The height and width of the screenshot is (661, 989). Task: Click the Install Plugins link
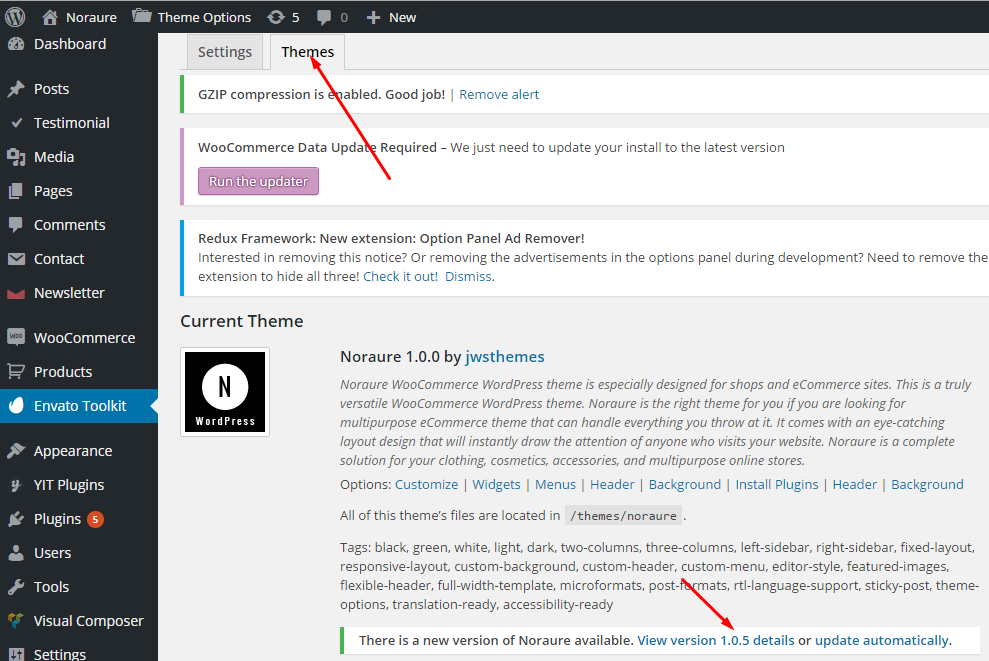pos(776,484)
